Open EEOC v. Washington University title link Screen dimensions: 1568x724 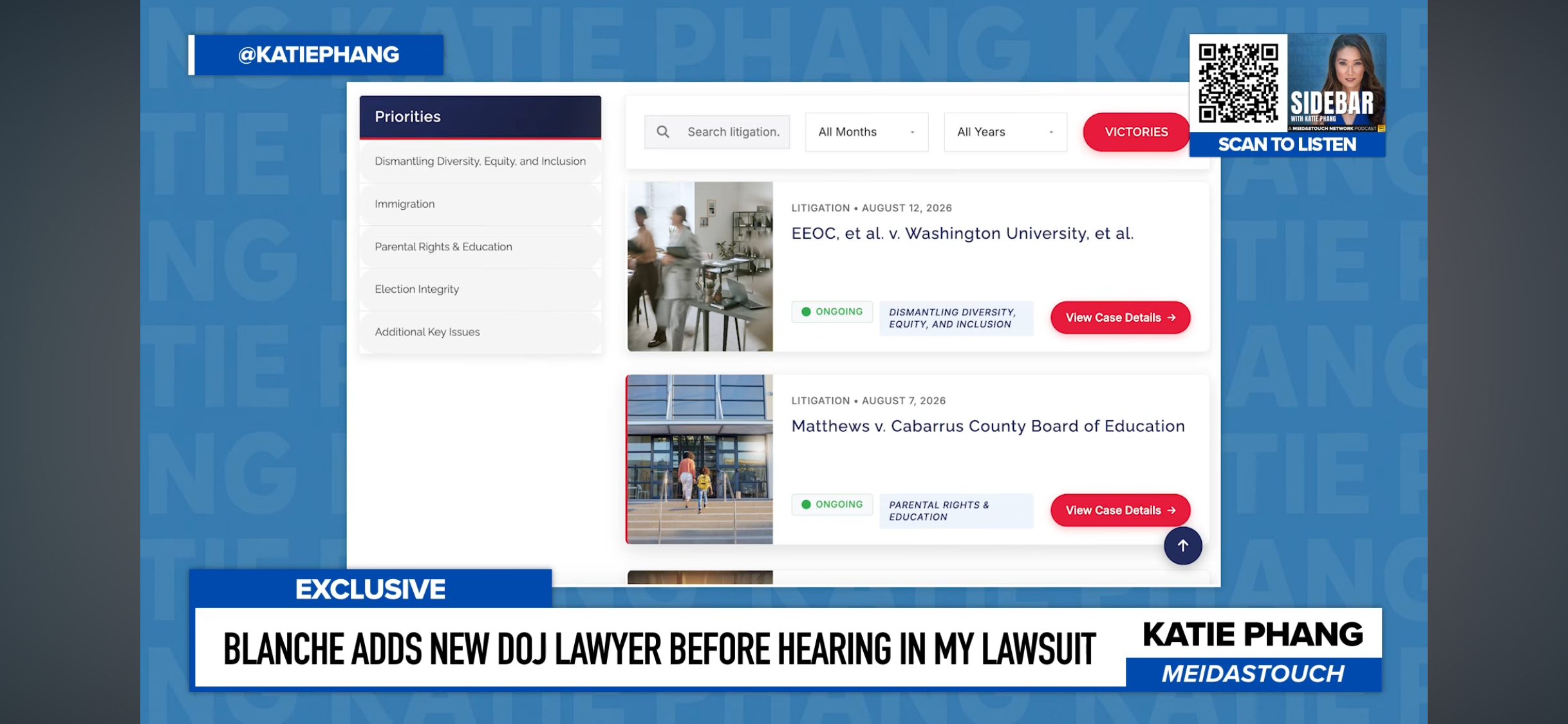coord(962,234)
